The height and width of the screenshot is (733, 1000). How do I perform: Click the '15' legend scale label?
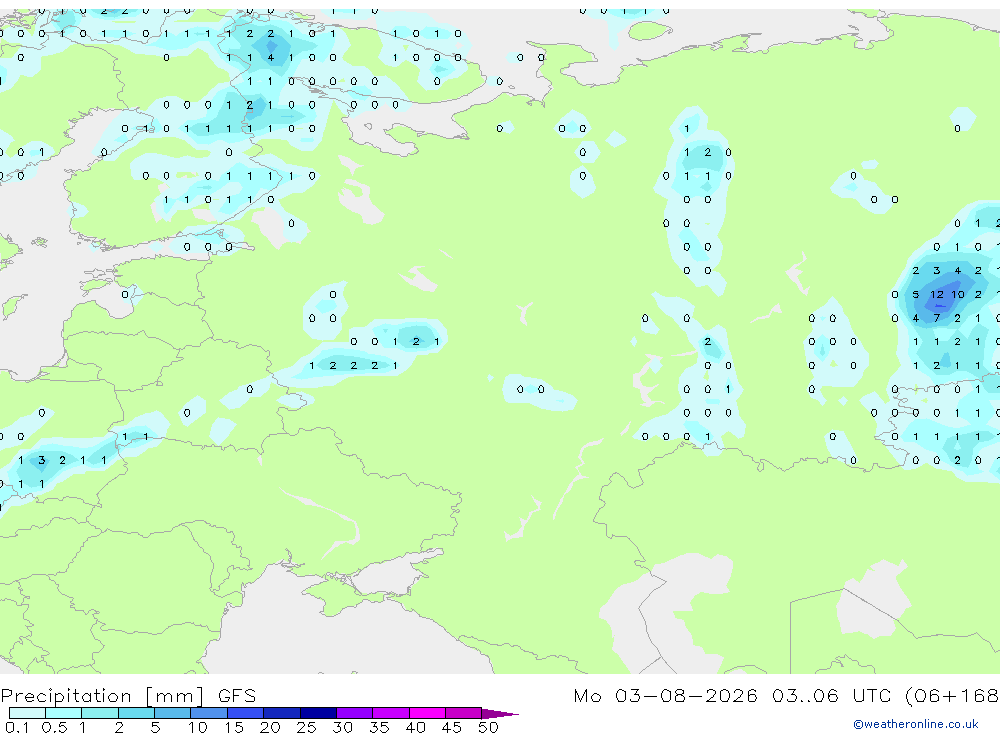tap(233, 727)
